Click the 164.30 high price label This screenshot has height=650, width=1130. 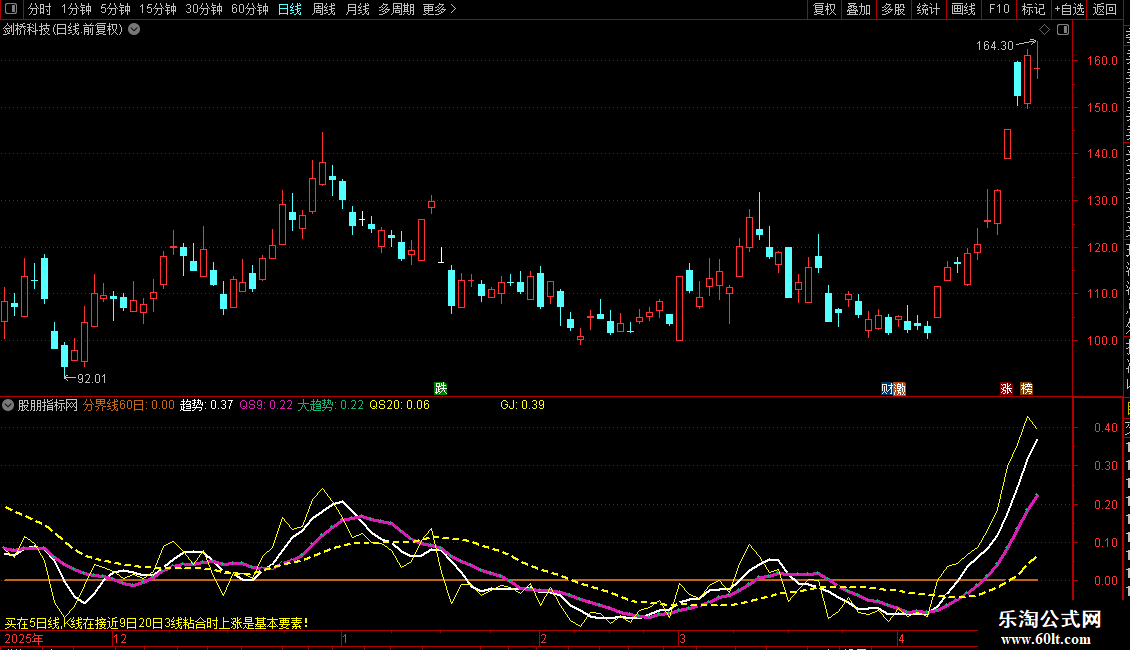(x=995, y=46)
